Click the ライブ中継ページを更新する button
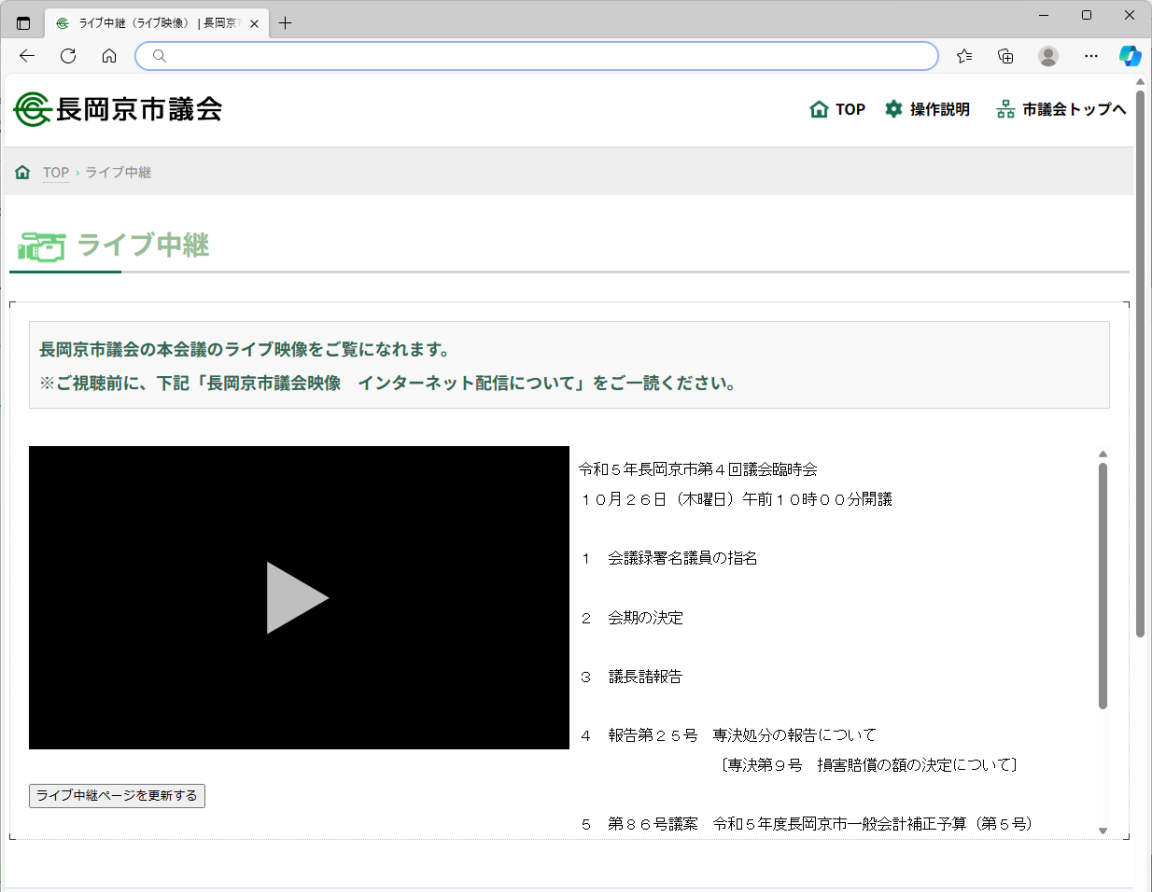1152x892 pixels. [117, 796]
